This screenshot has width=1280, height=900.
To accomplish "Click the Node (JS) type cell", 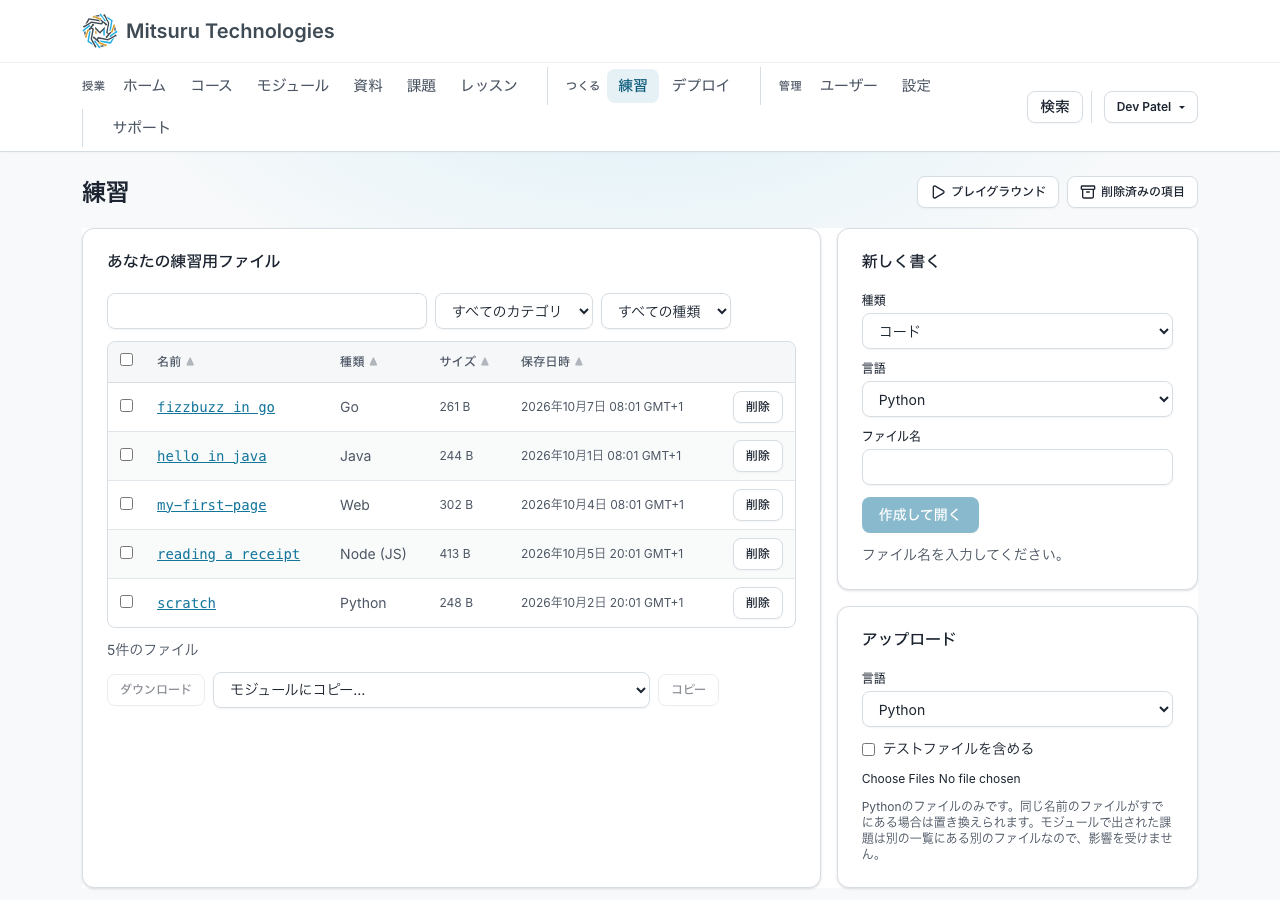I will (x=373, y=554).
